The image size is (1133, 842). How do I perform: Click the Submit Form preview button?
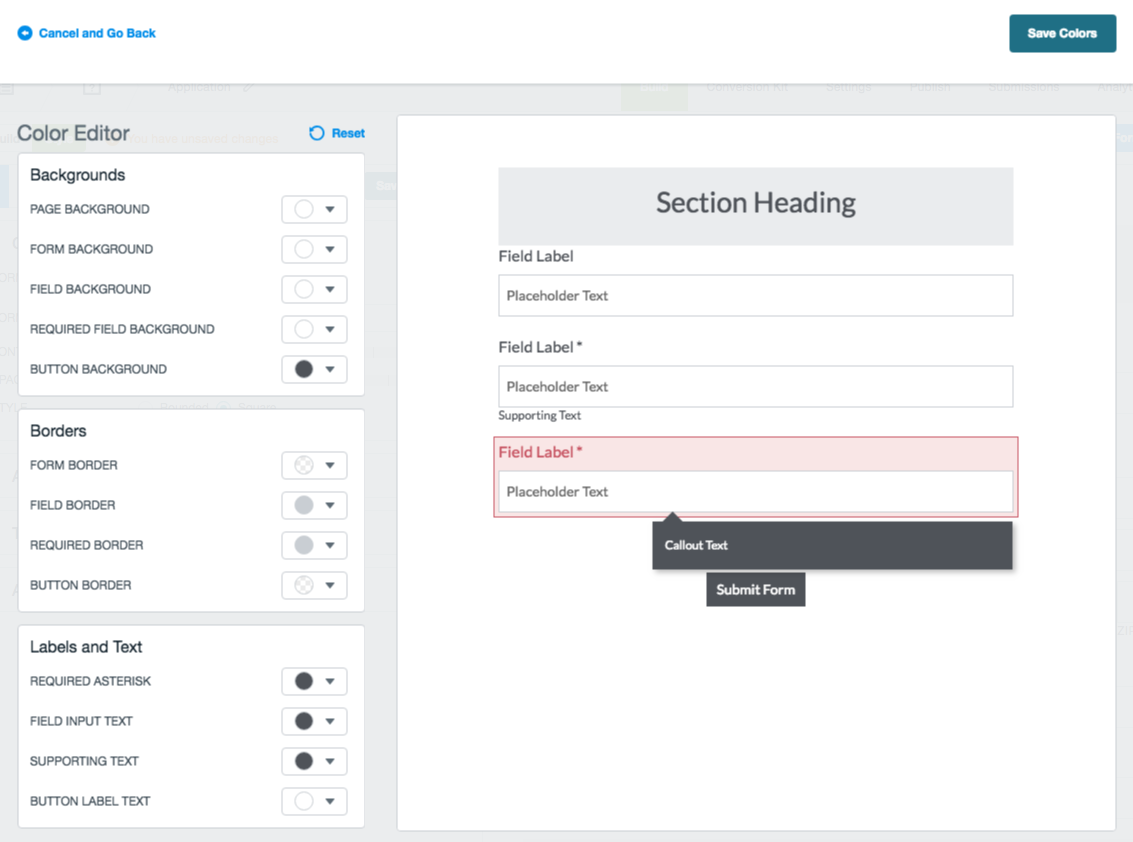point(755,590)
